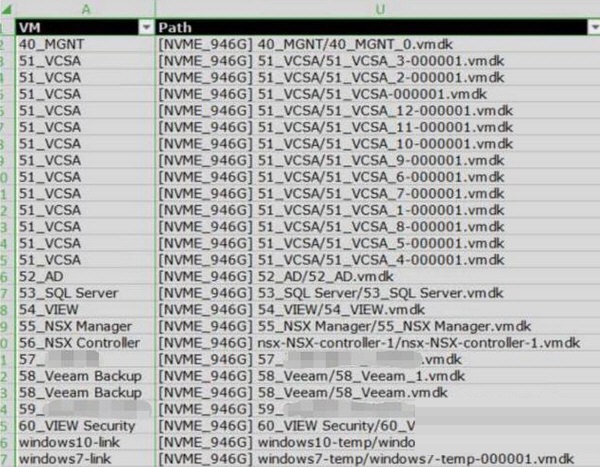The width and height of the screenshot is (600, 467).
Task: Select the entire sheet with corner triangle
Action: pos(7,9)
